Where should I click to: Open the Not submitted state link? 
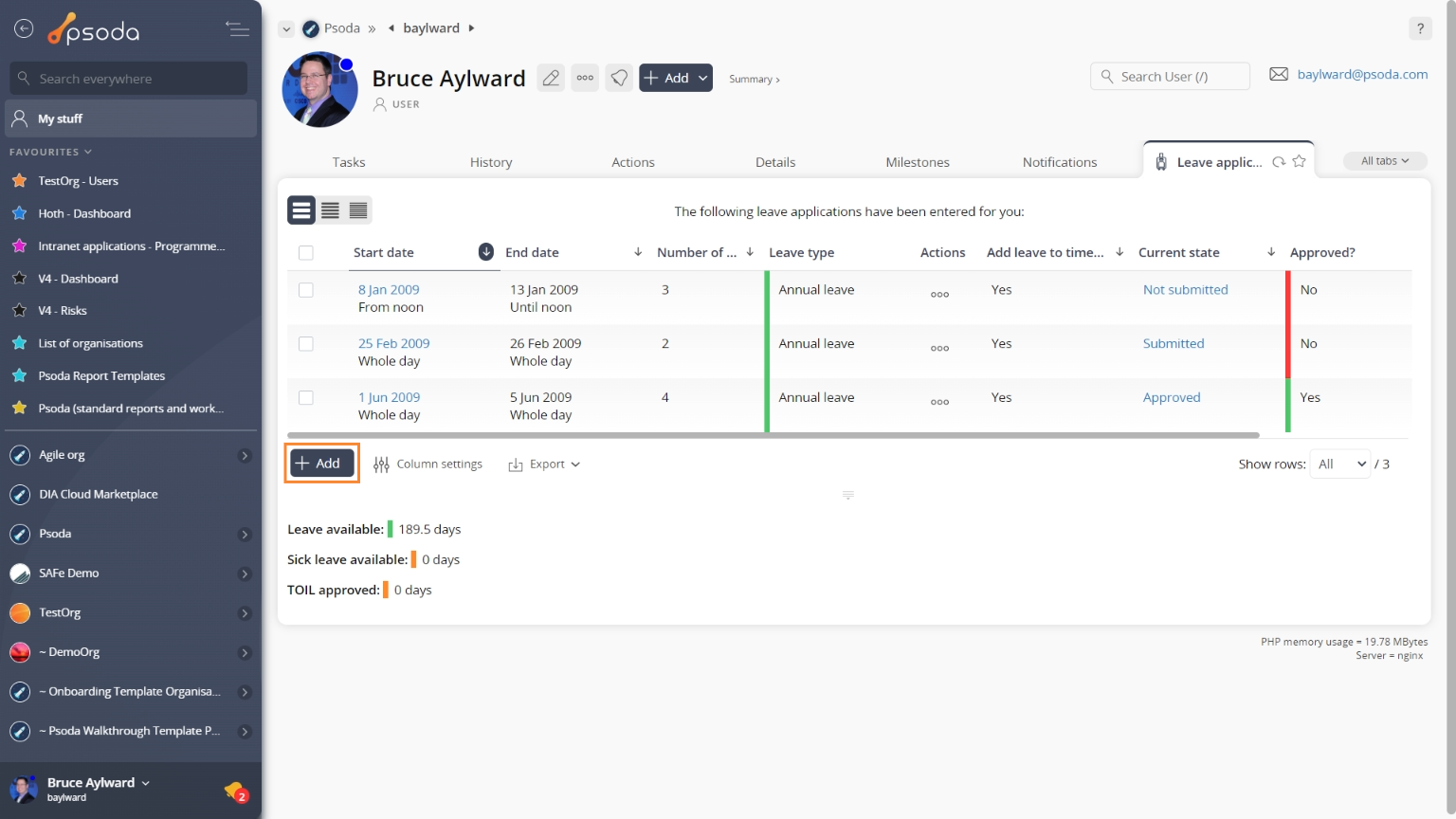(x=1185, y=290)
